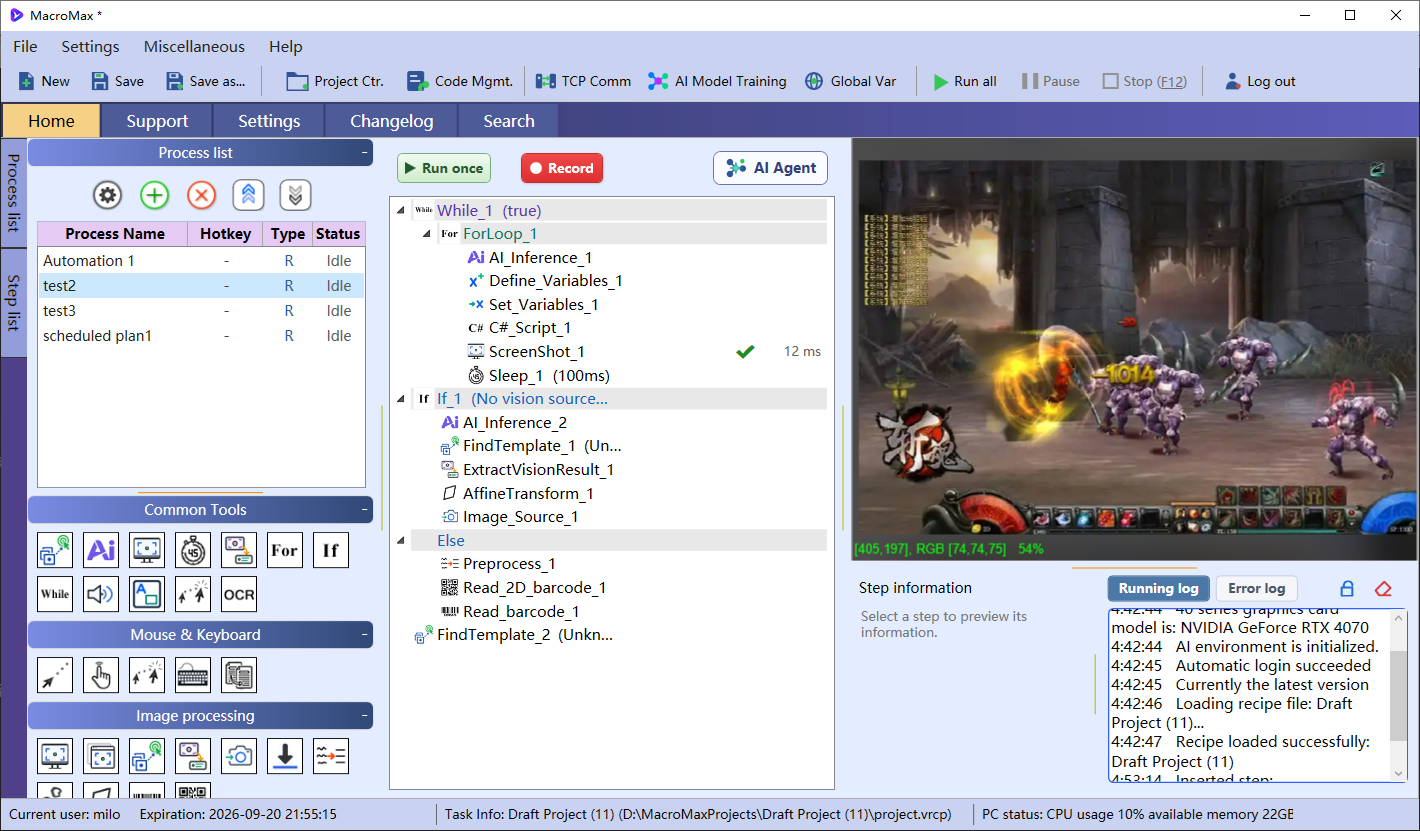The height and width of the screenshot is (831, 1420).
Task: Open Code Mgmt. in toolbar
Action: [x=461, y=81]
